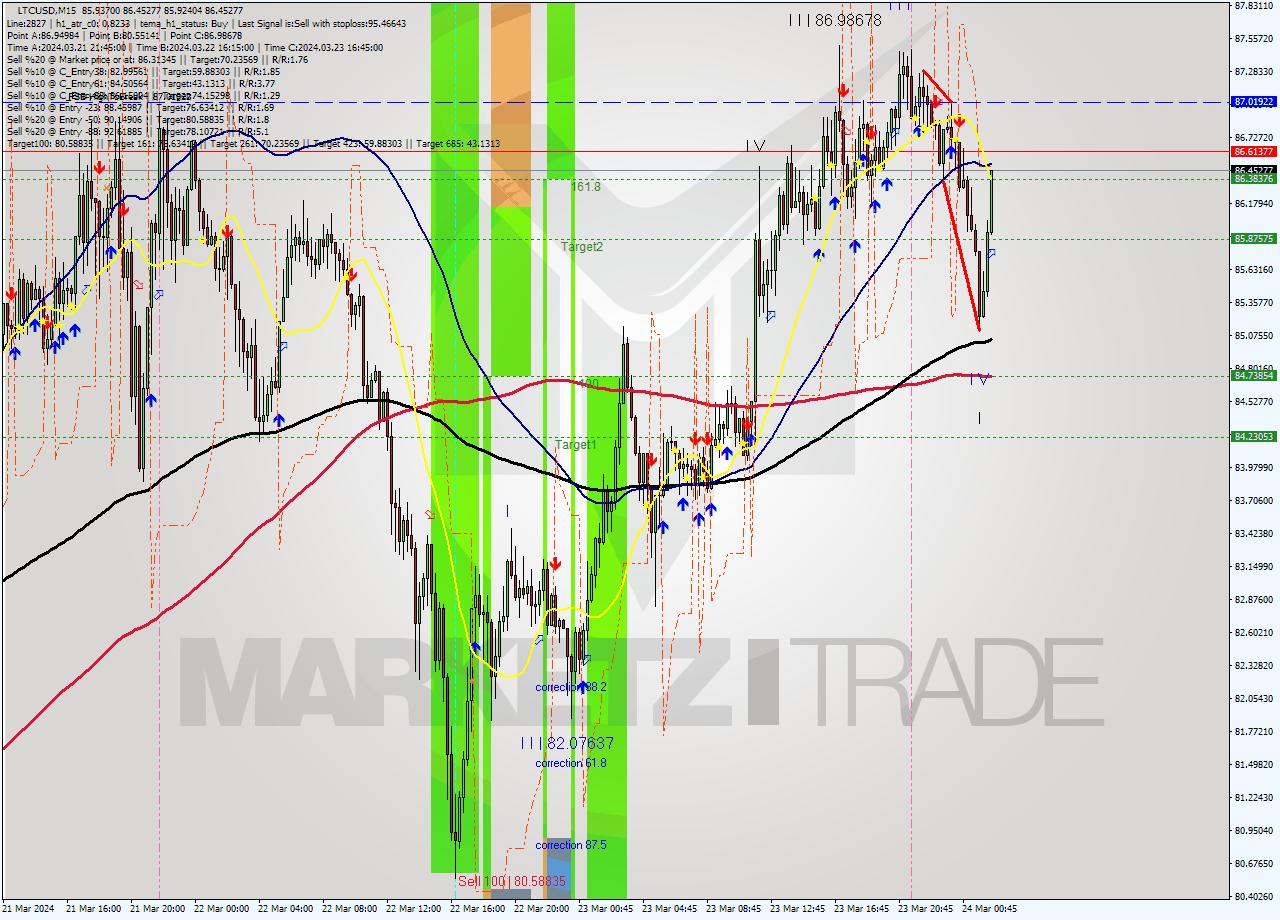1280x920 pixels.
Task: Click the '23 Mar 12:45' time label
Action: [798, 909]
